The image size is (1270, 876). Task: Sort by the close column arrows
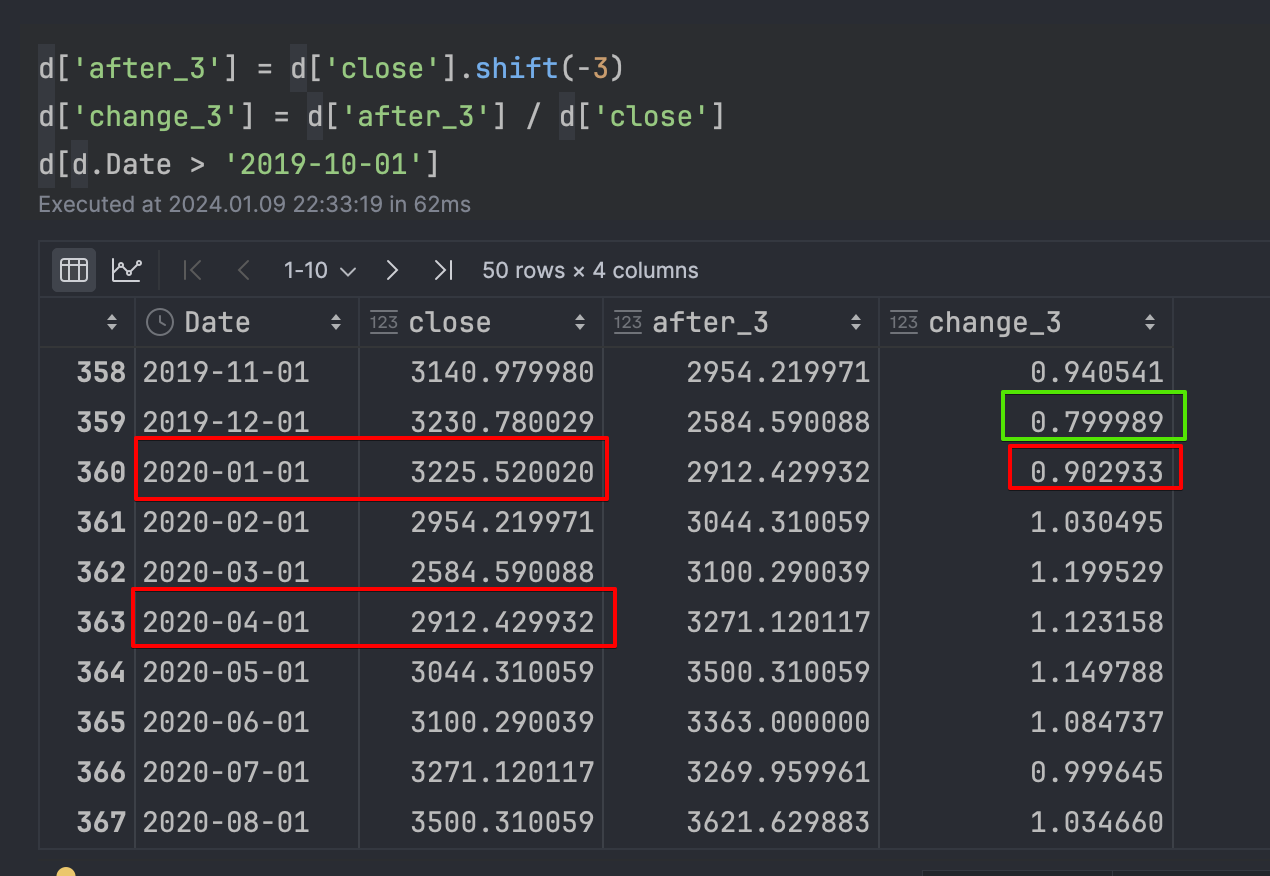(x=580, y=322)
